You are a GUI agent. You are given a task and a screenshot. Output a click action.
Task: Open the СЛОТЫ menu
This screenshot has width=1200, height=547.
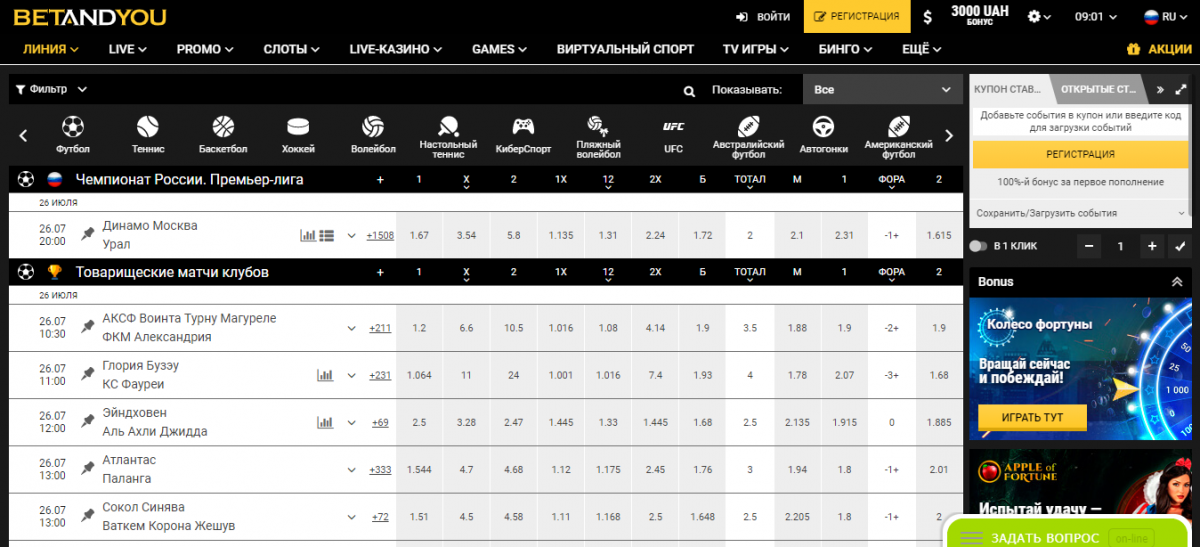291,49
